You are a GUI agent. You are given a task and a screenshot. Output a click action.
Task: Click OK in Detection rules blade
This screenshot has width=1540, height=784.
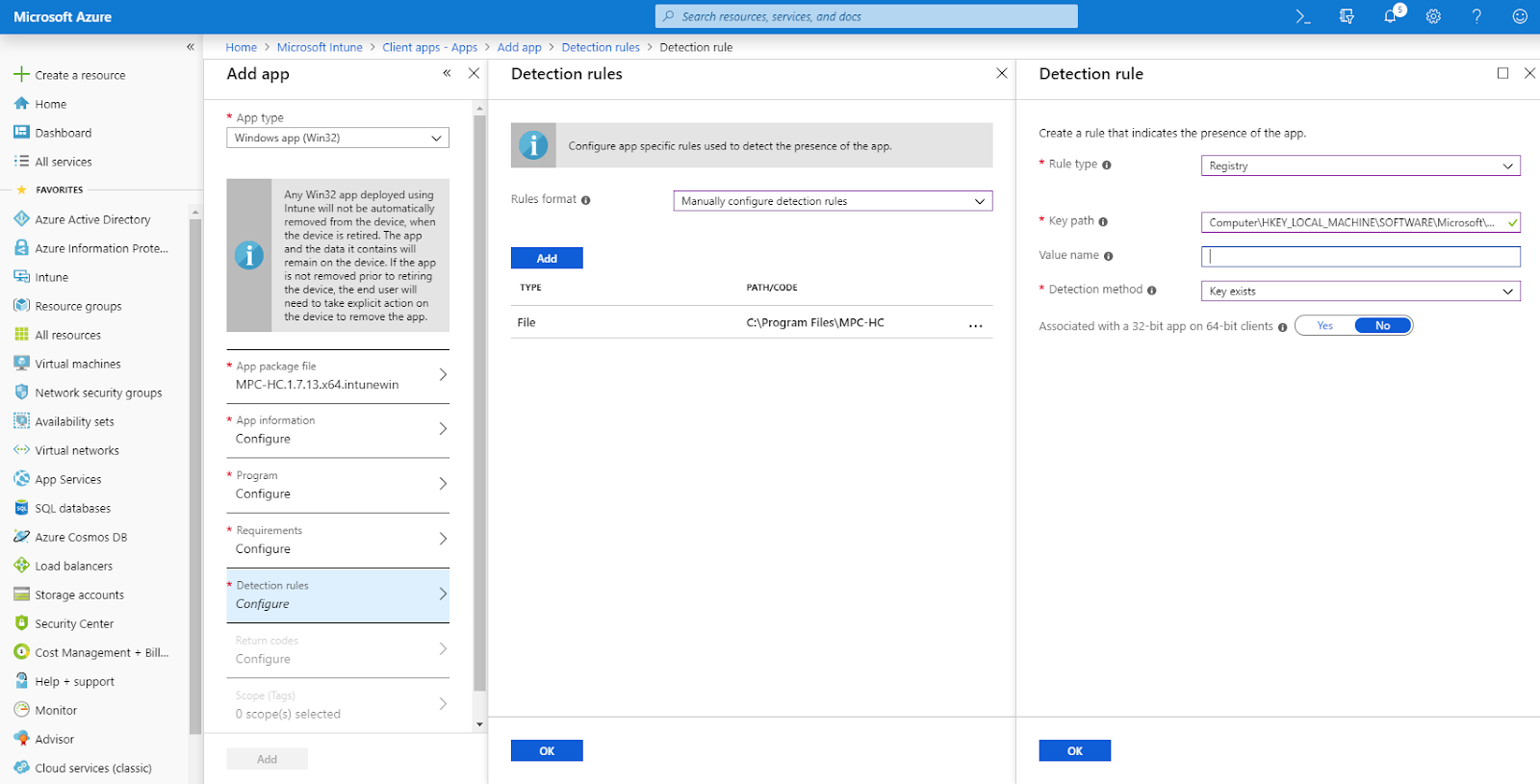547,750
